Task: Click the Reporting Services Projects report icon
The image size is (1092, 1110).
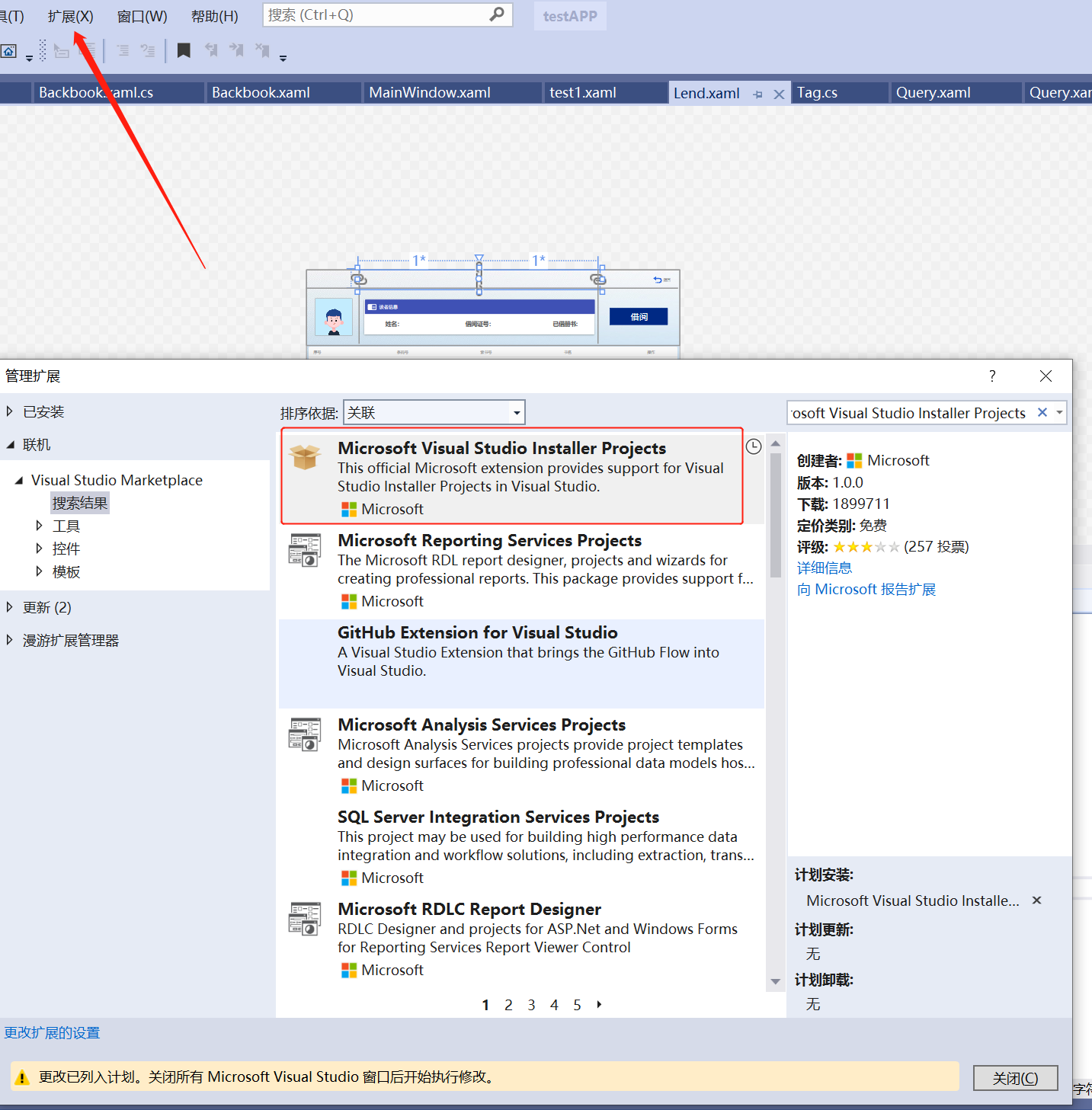Action: pos(305,550)
